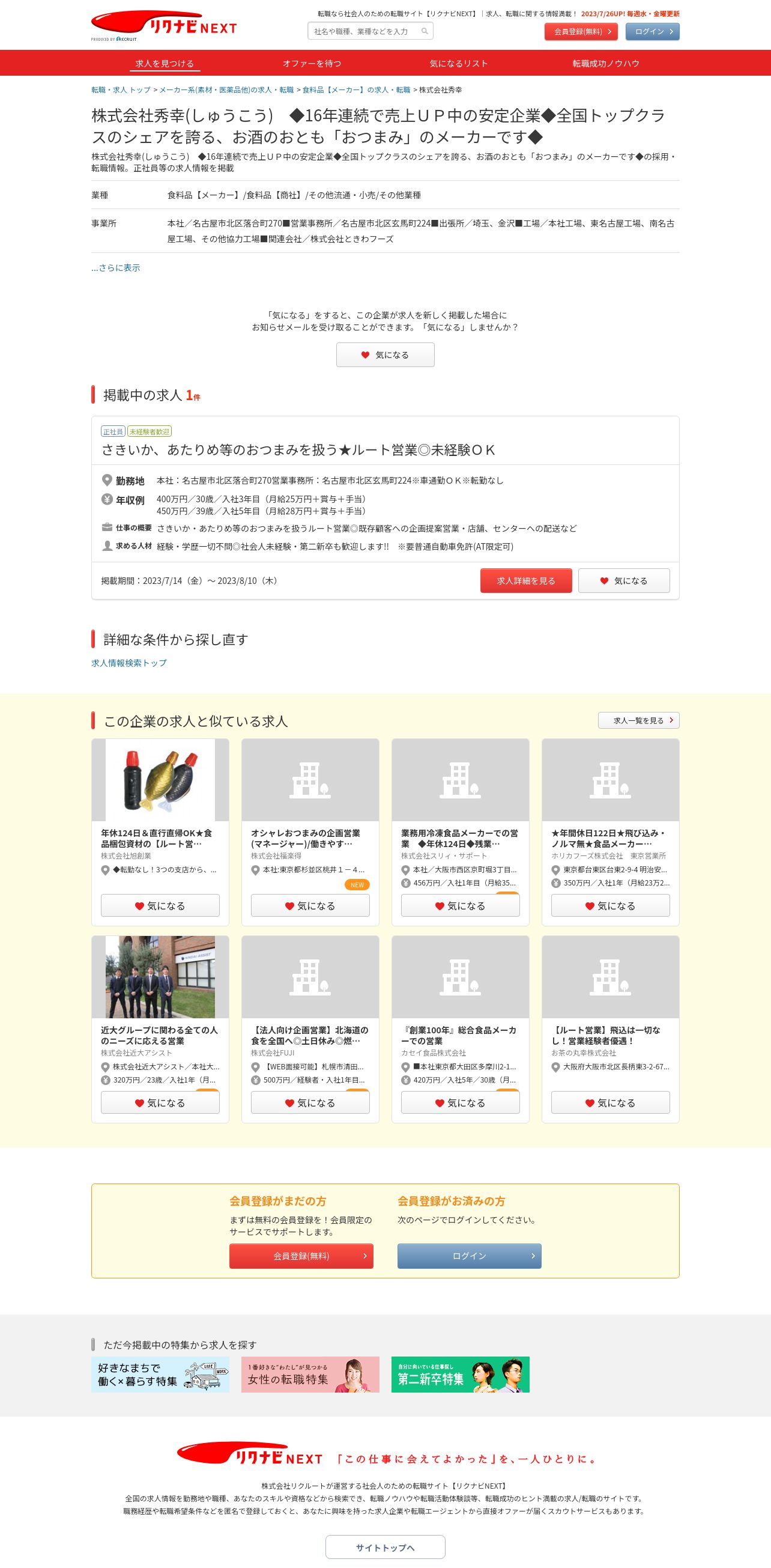Click 気になる on 株式会社近大アシスト card

click(160, 1103)
